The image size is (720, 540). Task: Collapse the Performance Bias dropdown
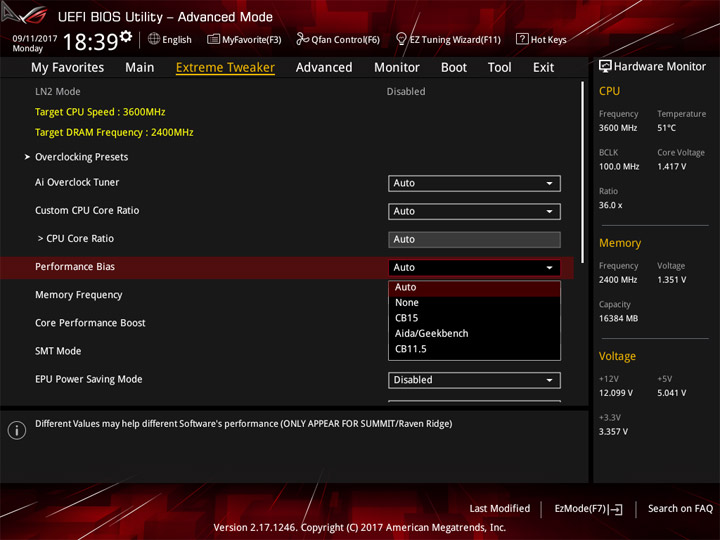(474, 267)
